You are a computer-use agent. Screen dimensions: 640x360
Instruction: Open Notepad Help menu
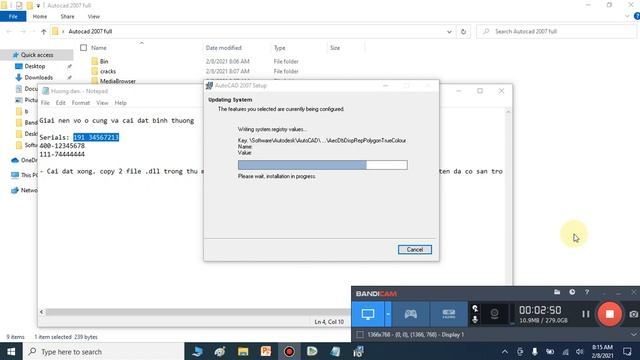point(120,103)
